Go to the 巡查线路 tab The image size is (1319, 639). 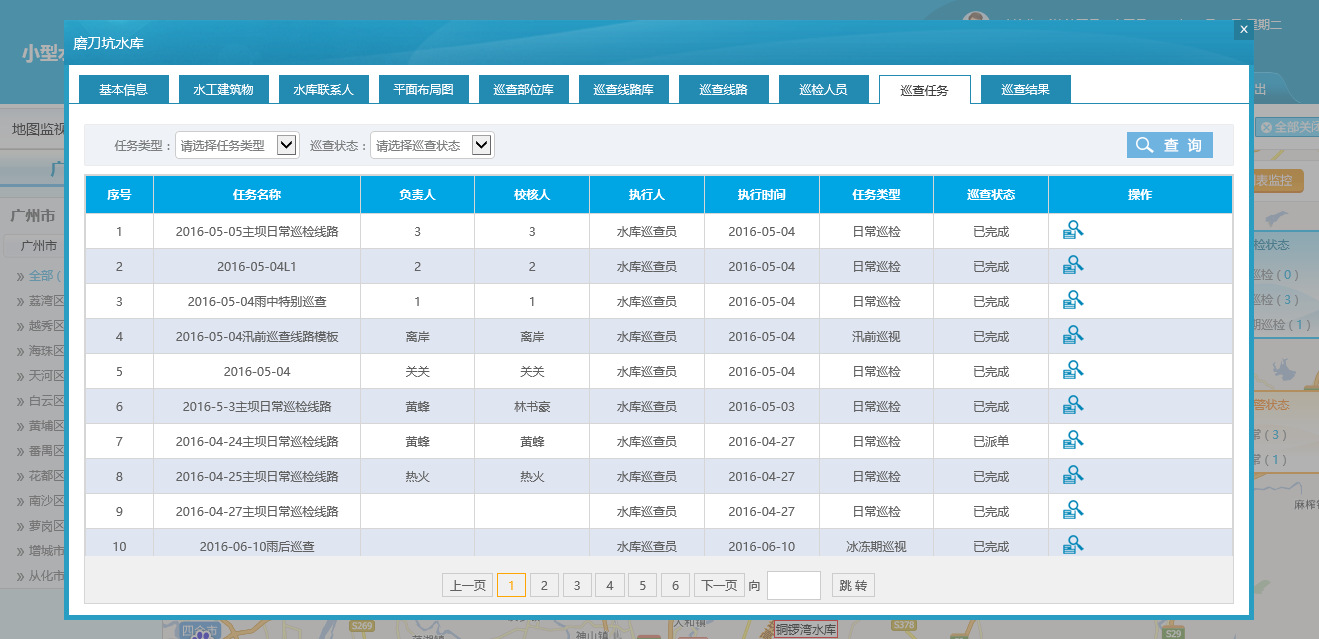pos(723,89)
